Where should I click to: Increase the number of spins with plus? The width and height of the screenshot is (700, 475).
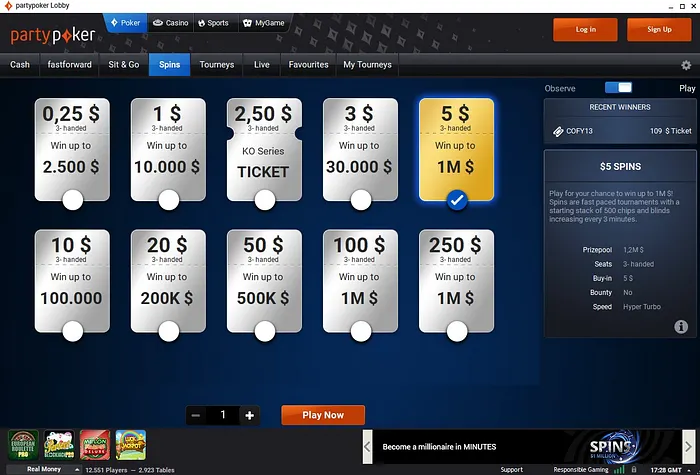[250, 415]
